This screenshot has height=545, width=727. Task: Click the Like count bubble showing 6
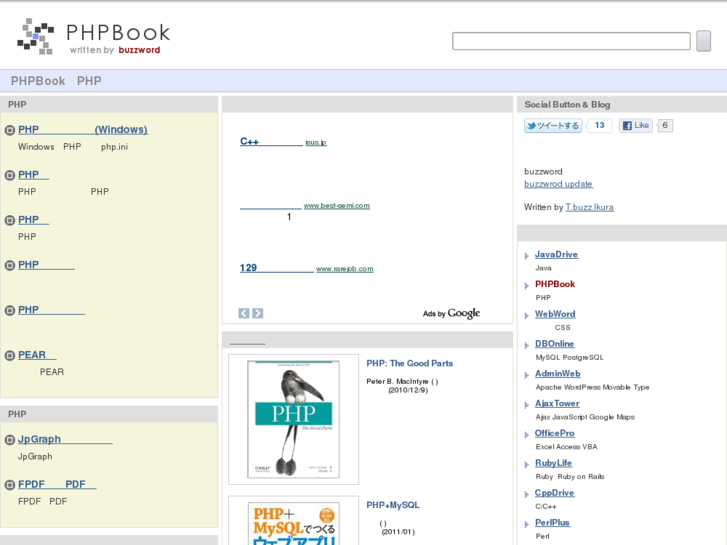665,125
